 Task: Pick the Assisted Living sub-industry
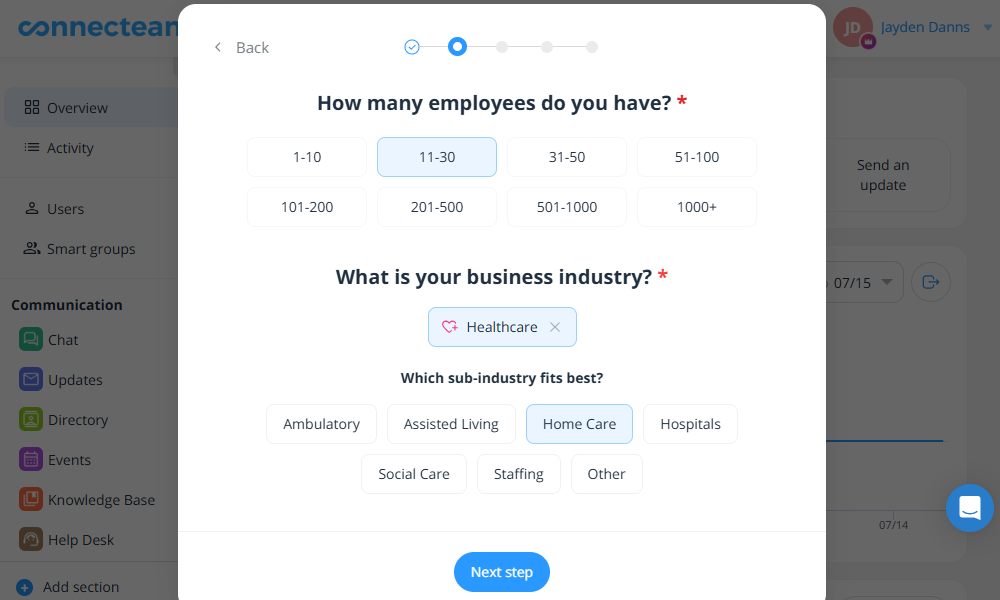[x=451, y=424]
